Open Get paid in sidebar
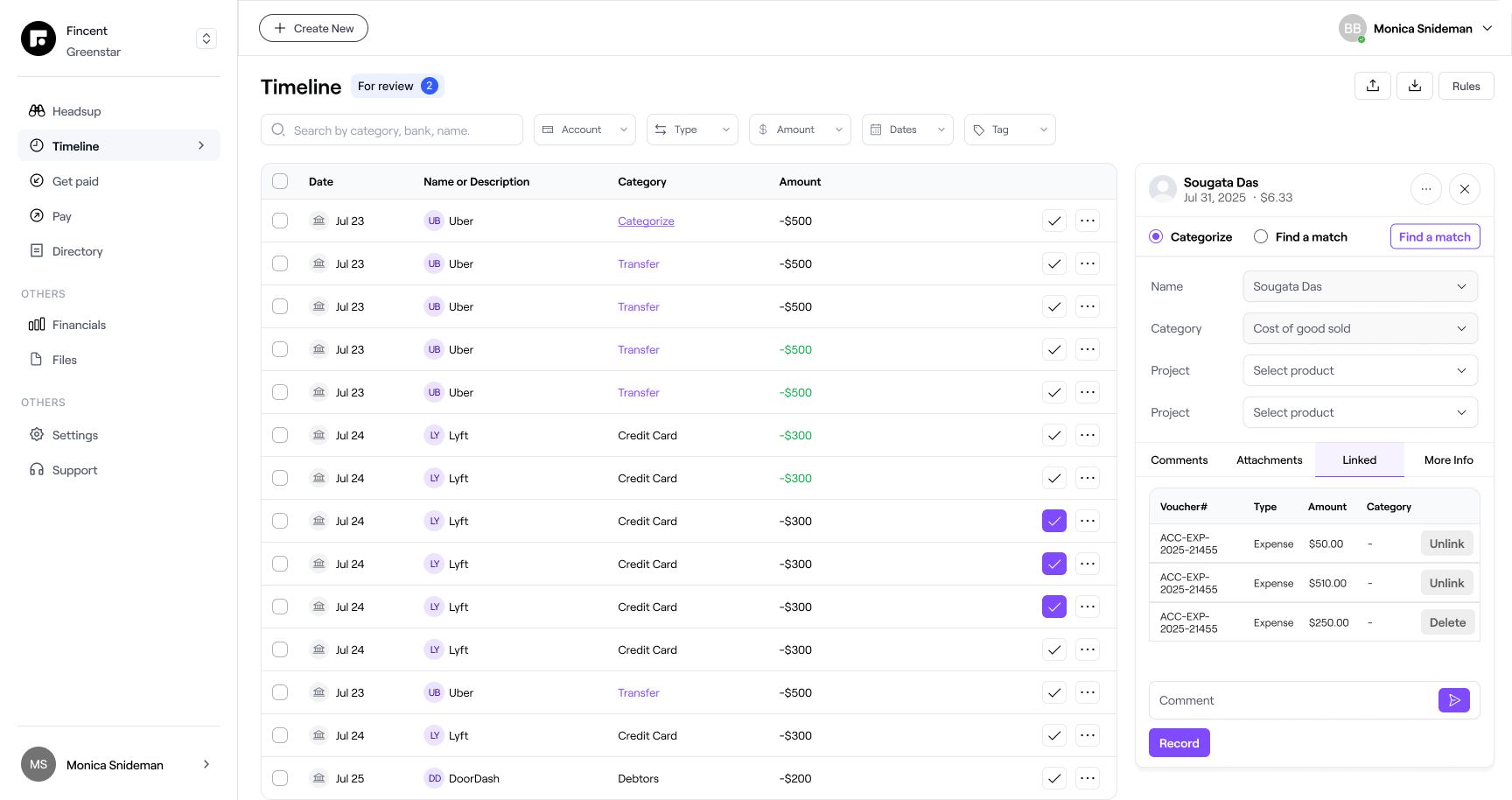 tap(119, 181)
